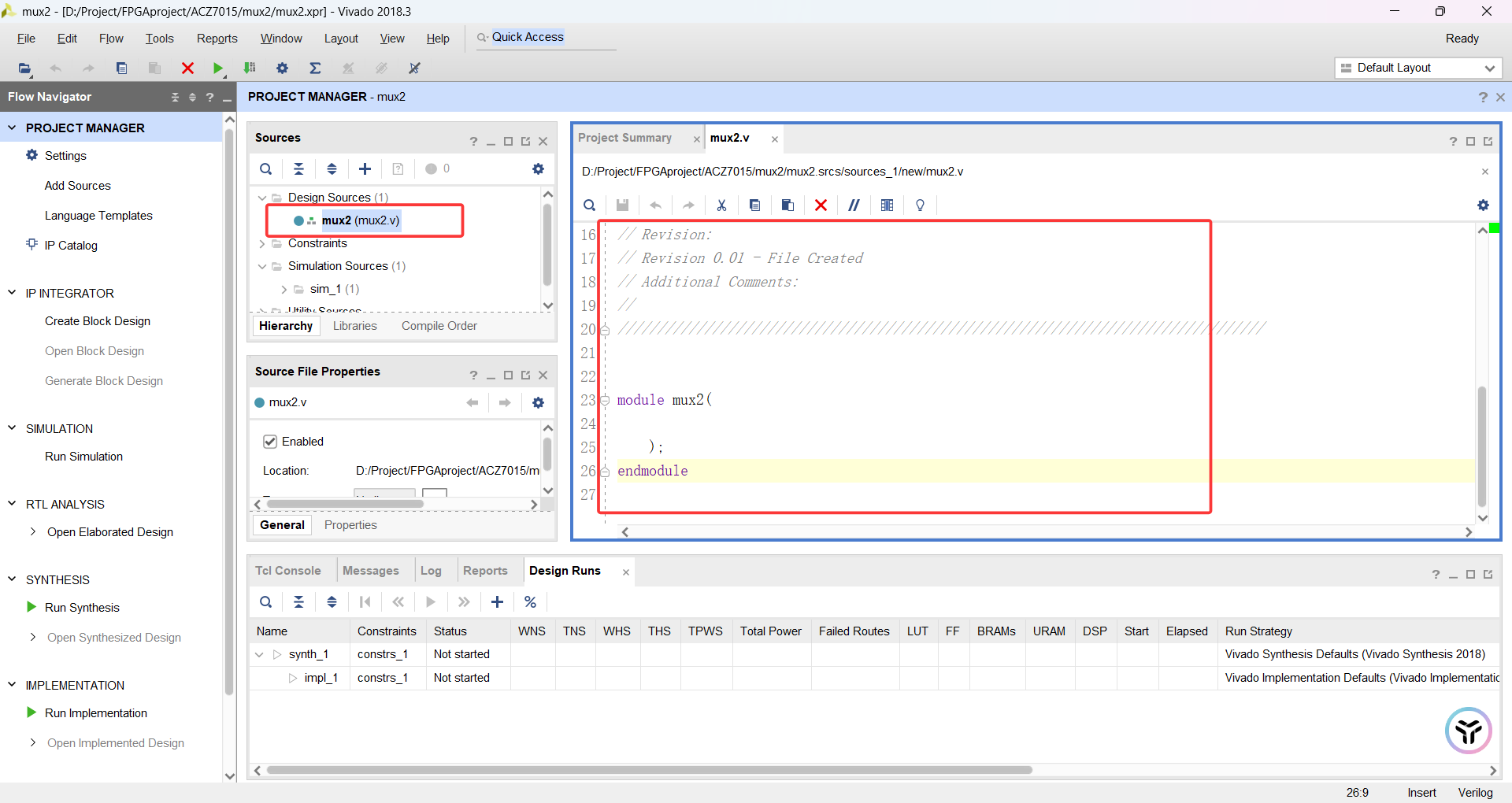Switch to Properties tab in Source File Properties
This screenshot has width=1512, height=803.
click(x=350, y=525)
